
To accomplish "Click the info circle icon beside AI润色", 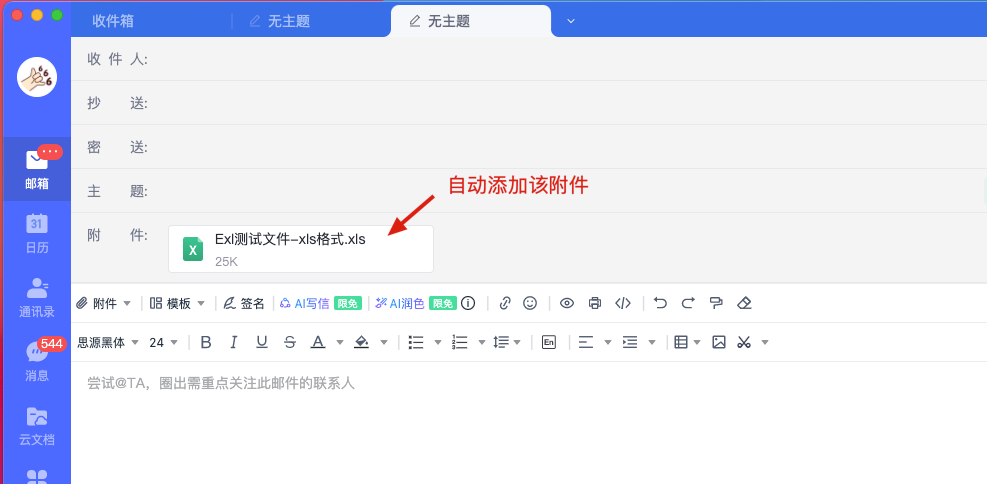I will click(468, 303).
